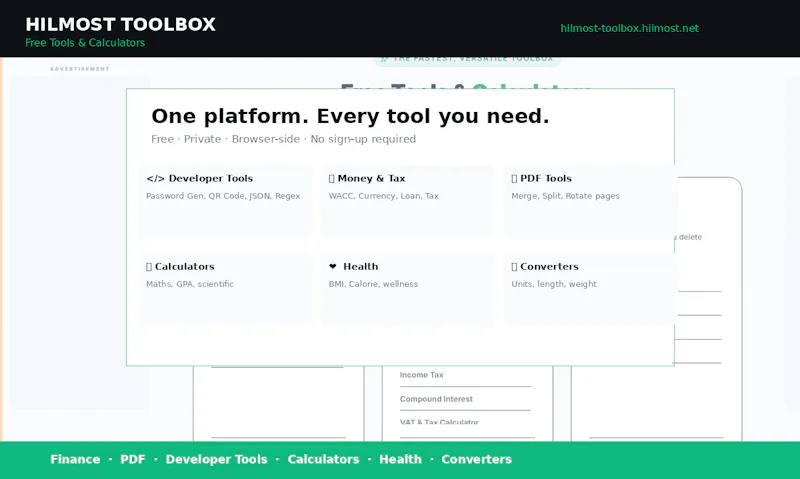
Task: Click 'BMI, Calorie, wellness' text
Action: (373, 284)
